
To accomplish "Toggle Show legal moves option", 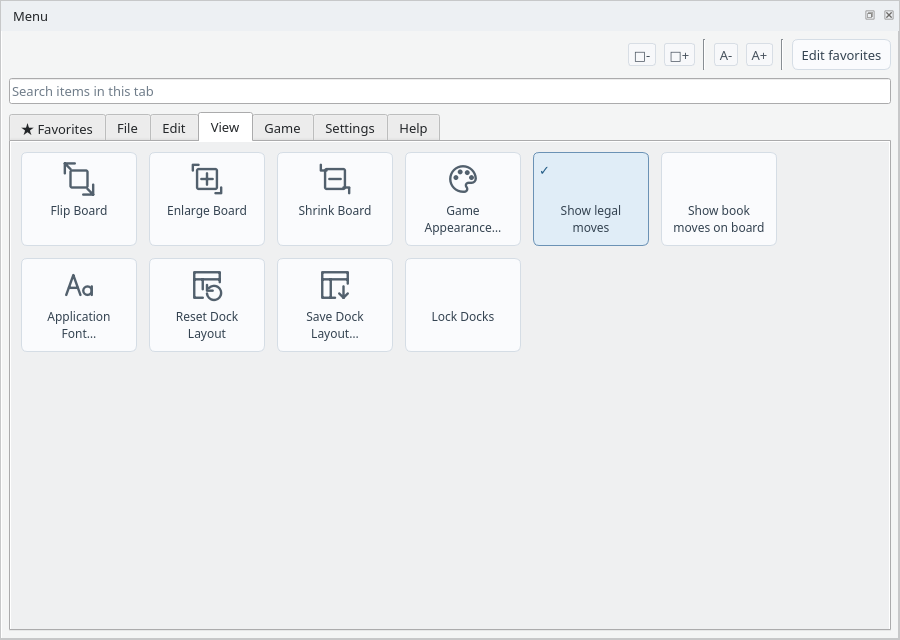I will pos(591,199).
